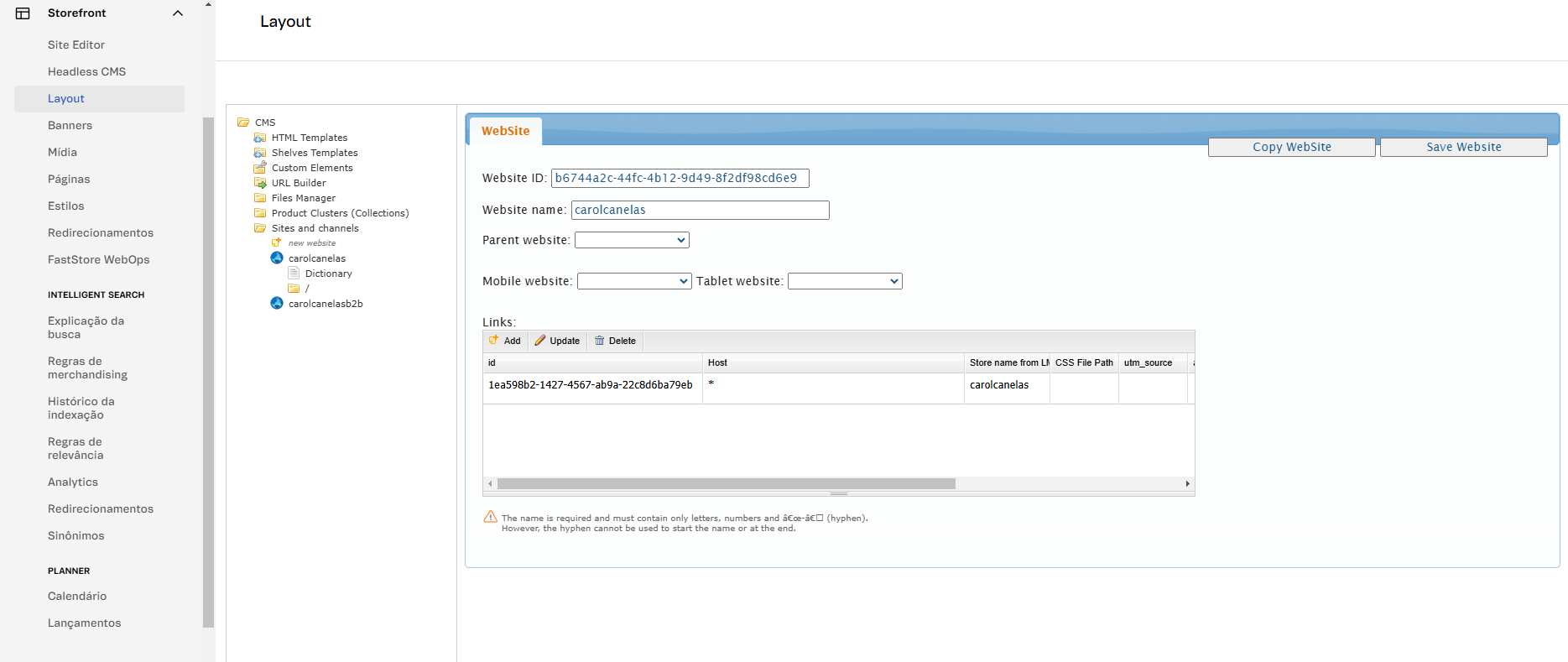Click the URL Builder icon
This screenshot has width=1568, height=662.
click(260, 183)
